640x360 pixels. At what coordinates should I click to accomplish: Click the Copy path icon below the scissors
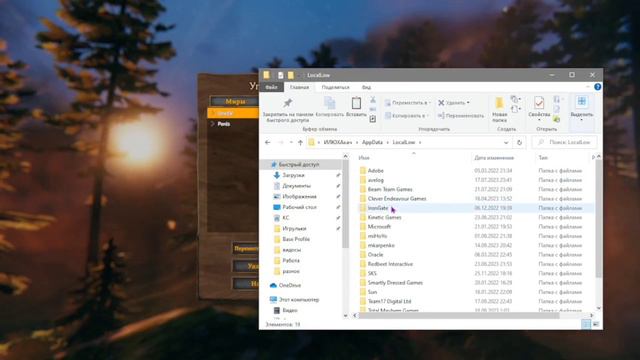coord(373,109)
